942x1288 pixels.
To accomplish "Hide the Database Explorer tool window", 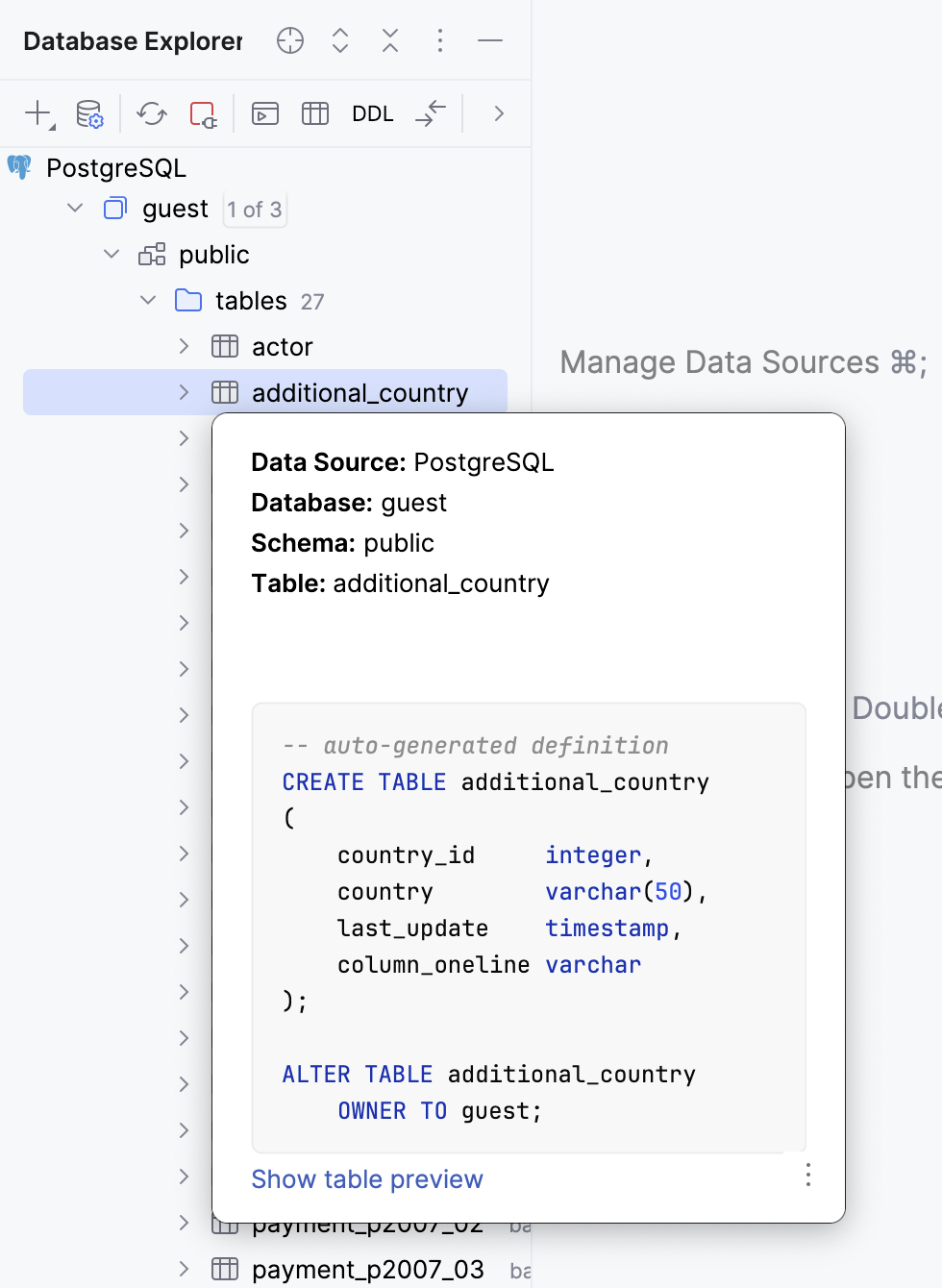I will pyautogui.click(x=489, y=40).
